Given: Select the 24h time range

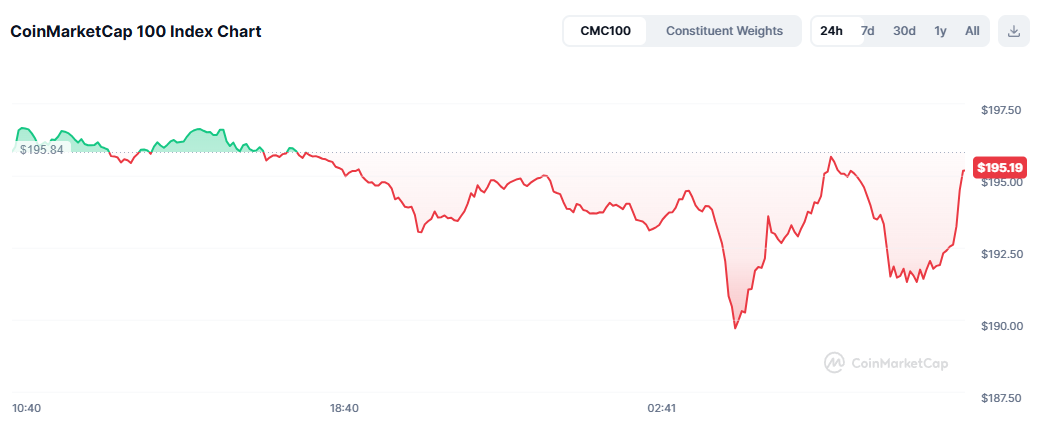Looking at the screenshot, I should click(x=831, y=31).
